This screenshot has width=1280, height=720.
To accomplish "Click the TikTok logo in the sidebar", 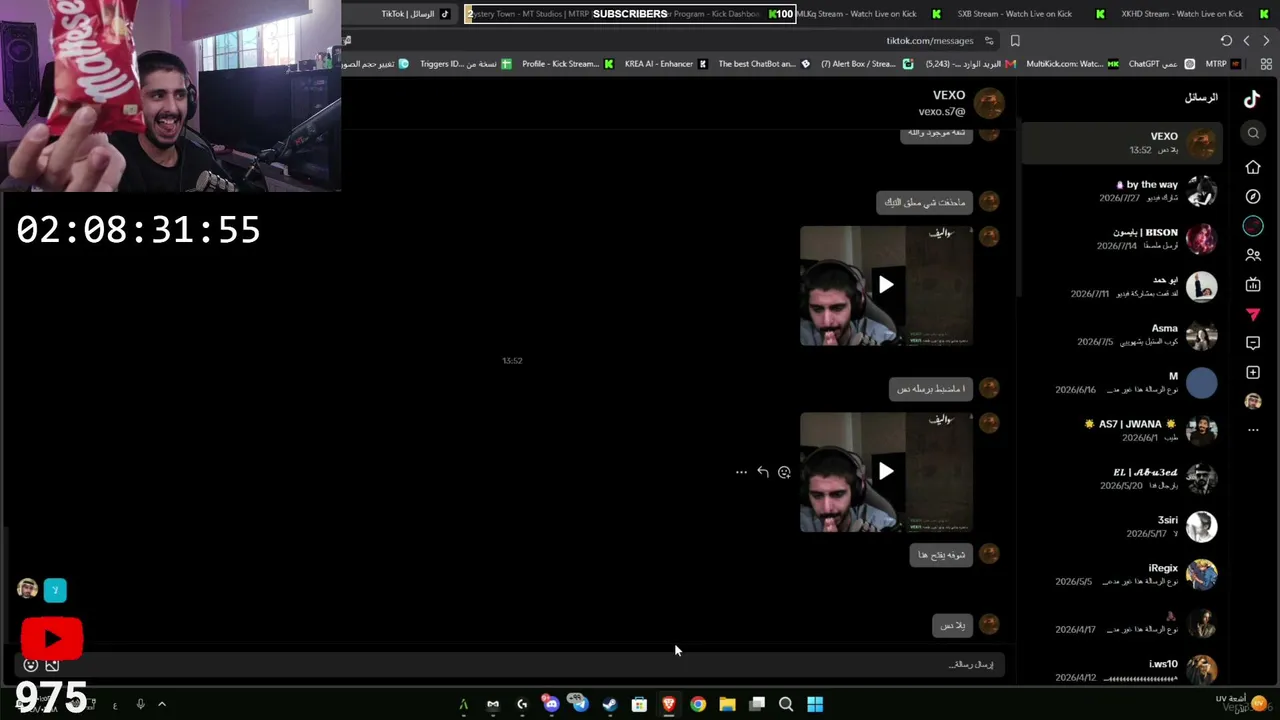I will (x=1252, y=98).
